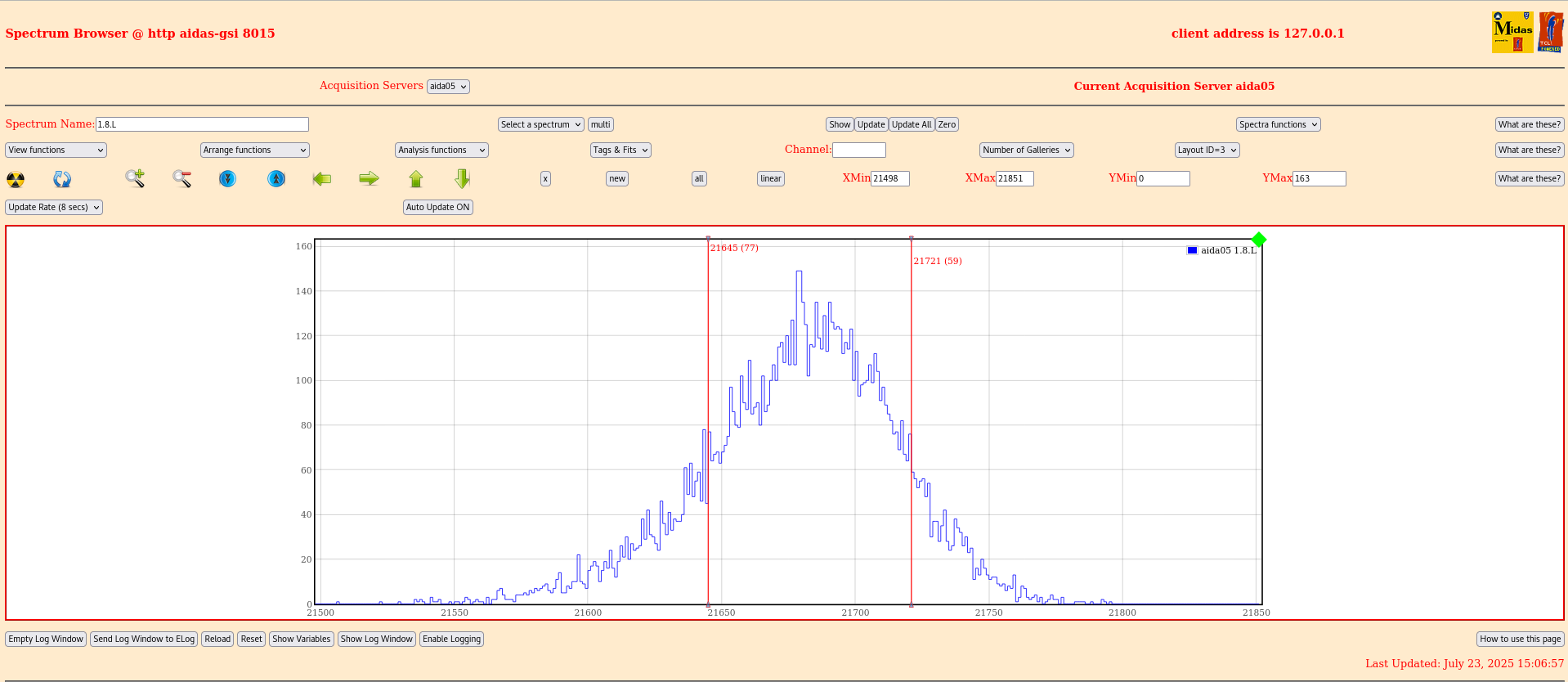Screen dimensions: 1568x682
Task: Click the Spectrum Browser page title
Action: pyautogui.click(x=140, y=34)
